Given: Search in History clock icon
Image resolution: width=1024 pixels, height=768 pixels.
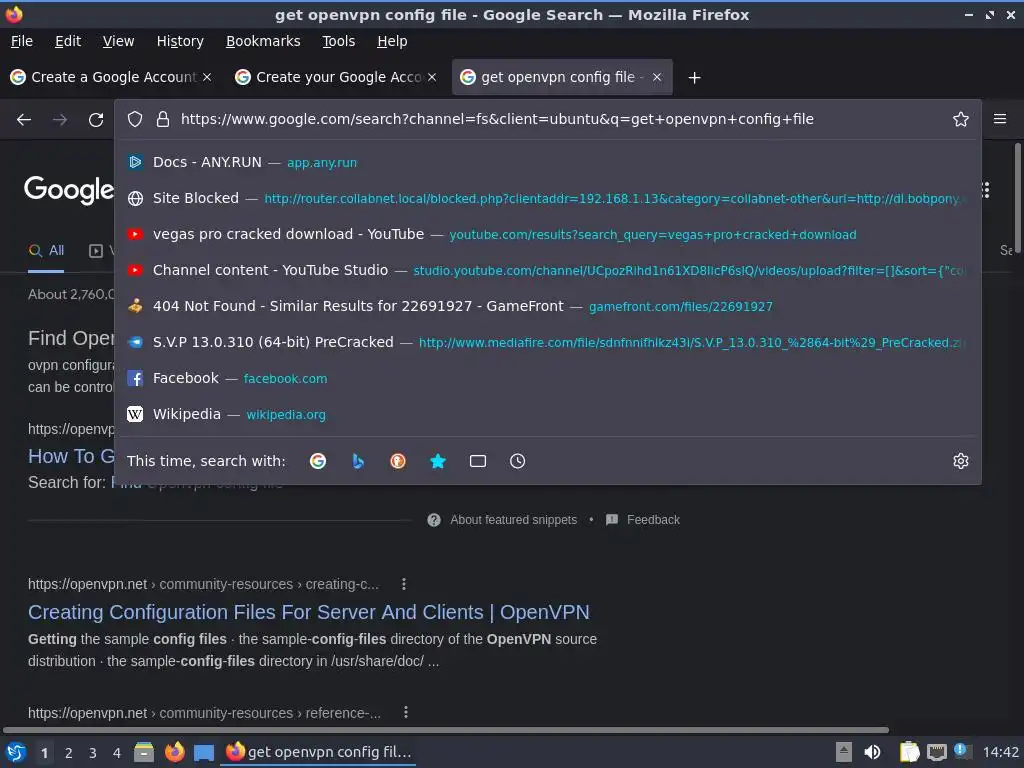Looking at the screenshot, I should click(x=517, y=461).
